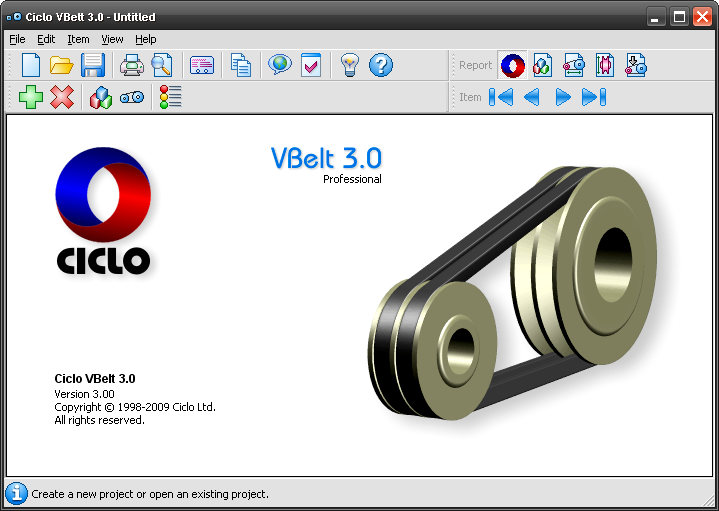Image resolution: width=719 pixels, height=511 pixels.
Task: Click the blue question mark help icon
Action: [x=380, y=66]
